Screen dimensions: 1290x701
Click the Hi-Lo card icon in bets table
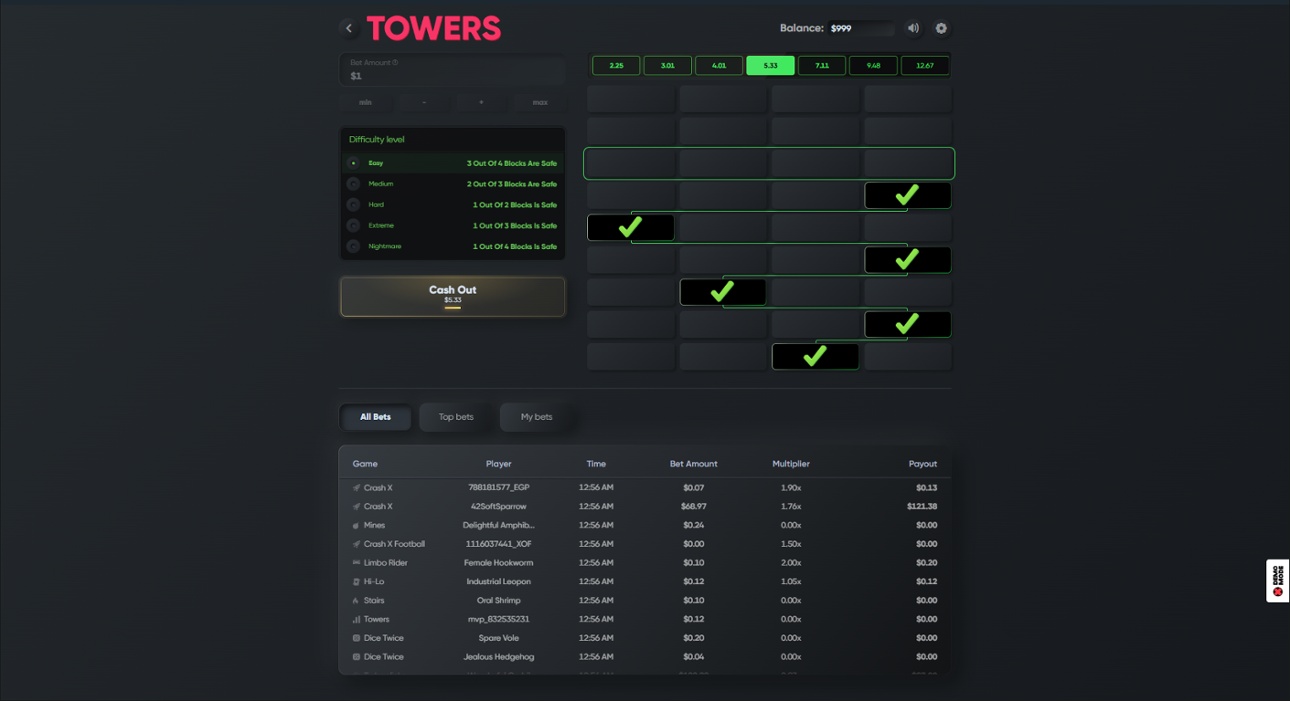356,581
